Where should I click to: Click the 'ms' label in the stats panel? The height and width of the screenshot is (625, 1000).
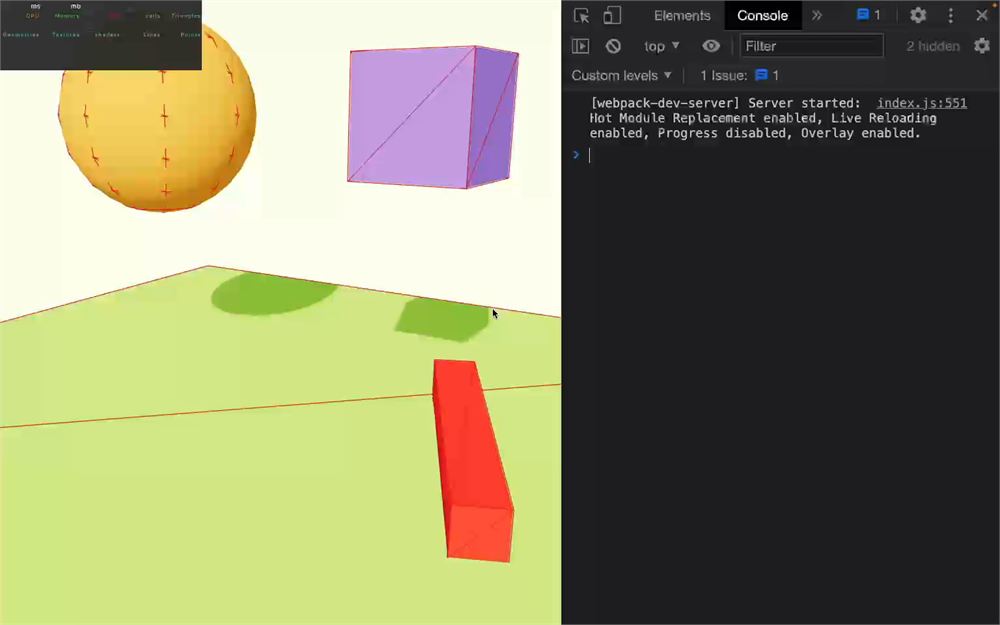tap(35, 6)
